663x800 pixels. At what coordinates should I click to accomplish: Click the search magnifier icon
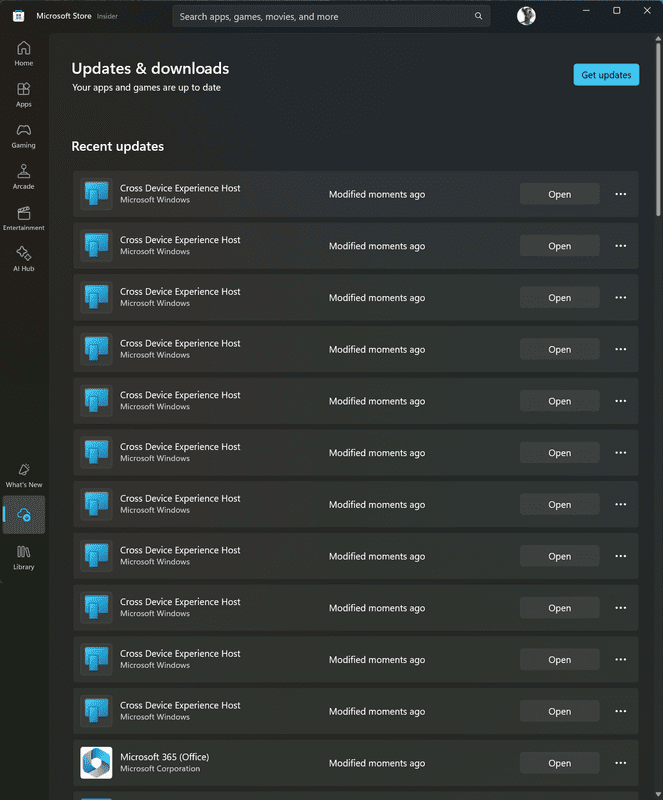click(x=478, y=16)
